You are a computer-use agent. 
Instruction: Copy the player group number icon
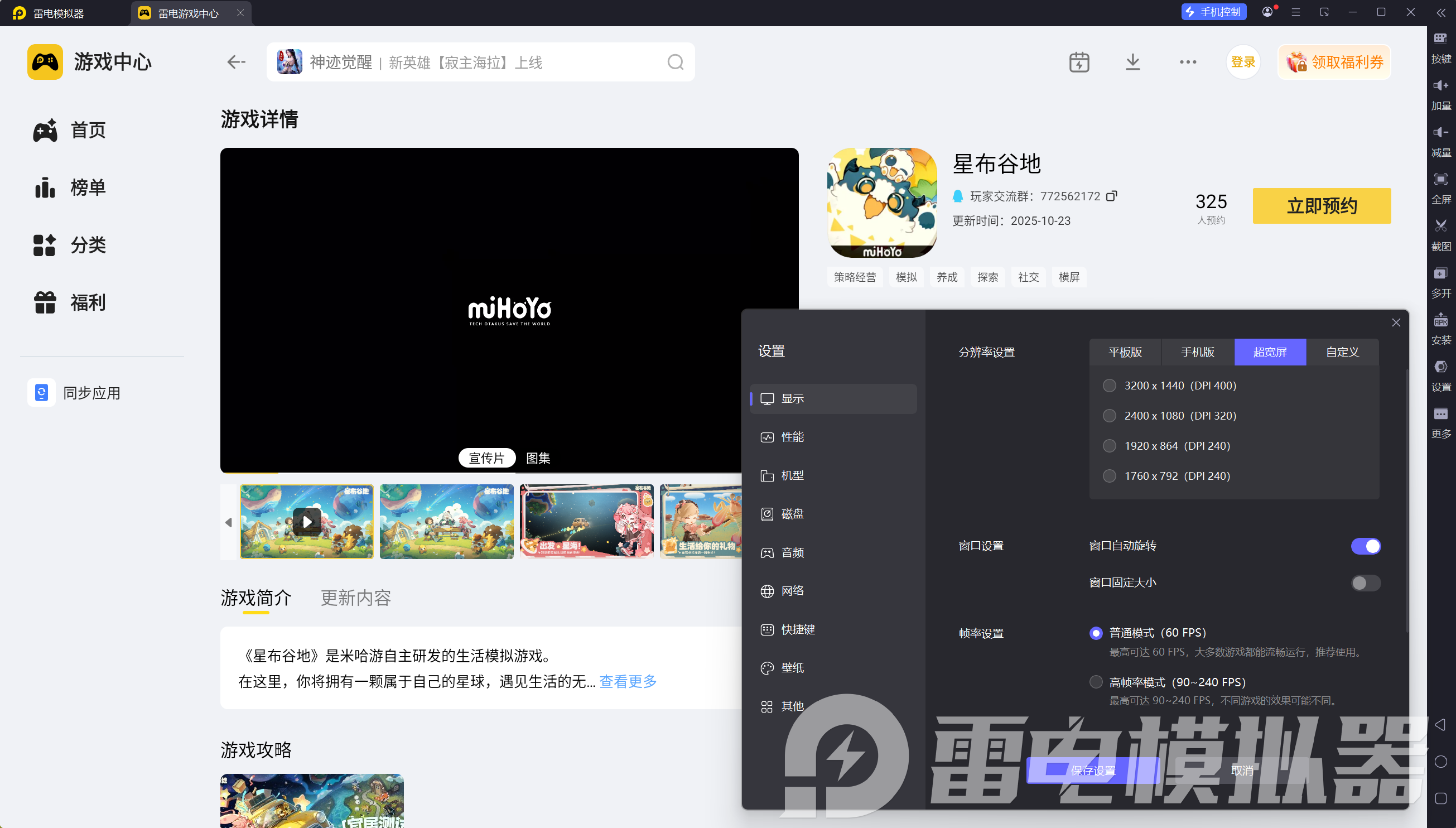1111,196
